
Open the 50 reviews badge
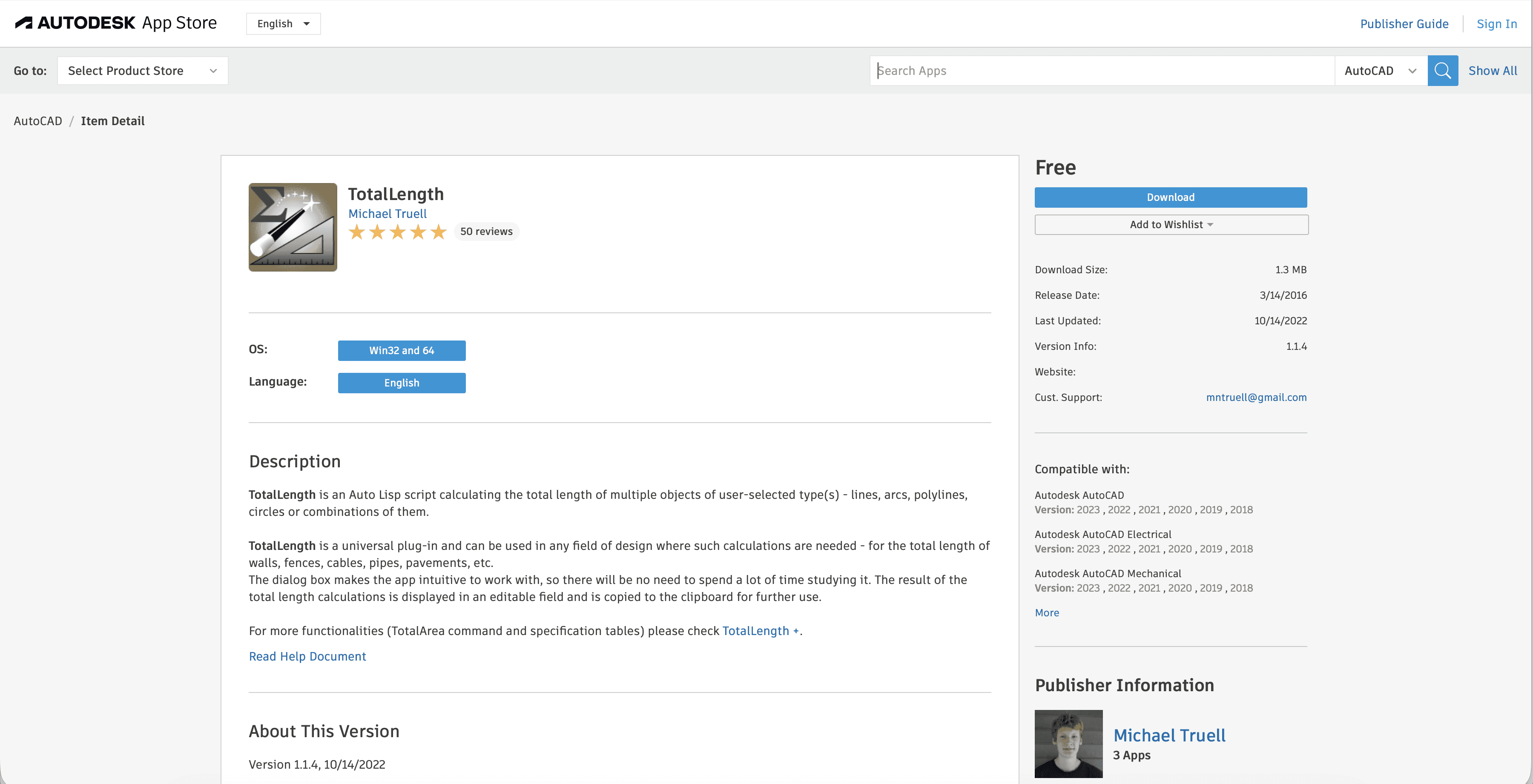[x=485, y=232]
